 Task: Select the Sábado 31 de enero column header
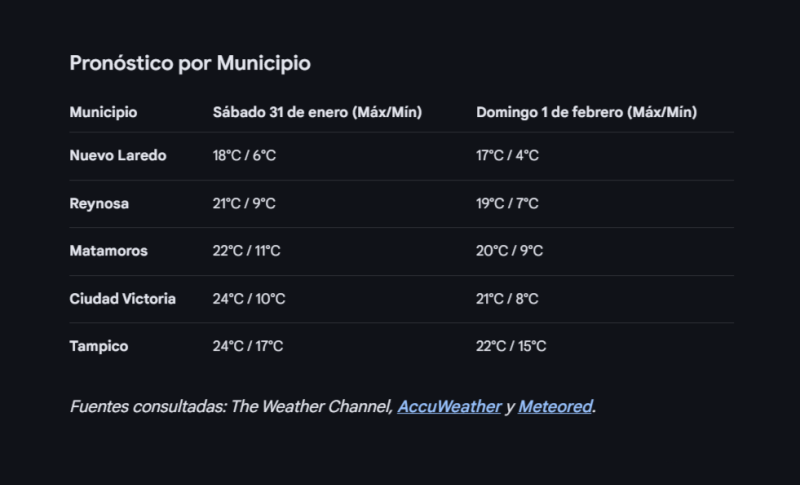pos(317,112)
